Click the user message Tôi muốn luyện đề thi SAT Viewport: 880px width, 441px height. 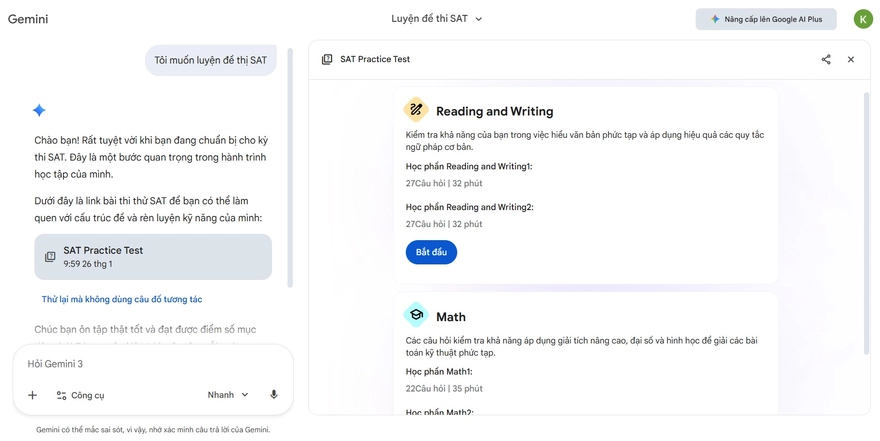pyautogui.click(x=211, y=61)
